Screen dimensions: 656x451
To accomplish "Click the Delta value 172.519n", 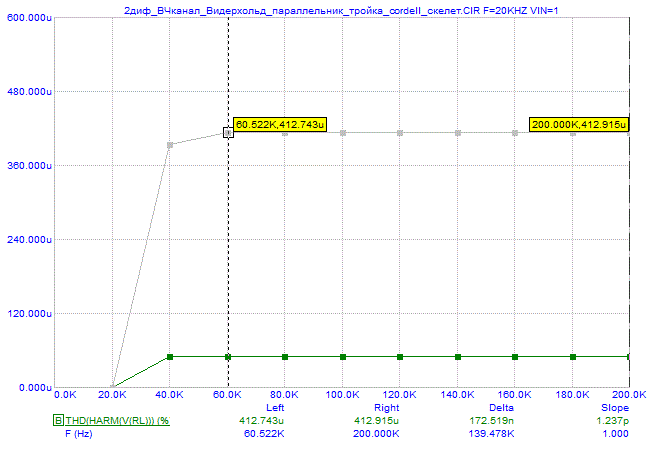I will 492,420.
